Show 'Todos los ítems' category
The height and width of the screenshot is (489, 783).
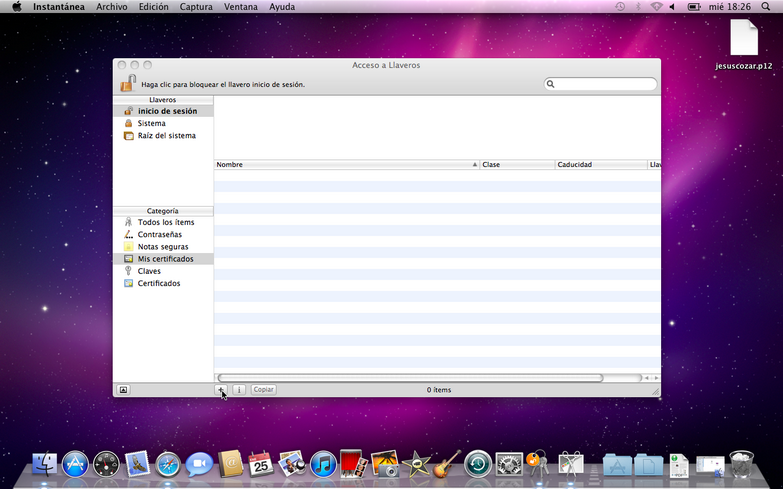(163, 222)
